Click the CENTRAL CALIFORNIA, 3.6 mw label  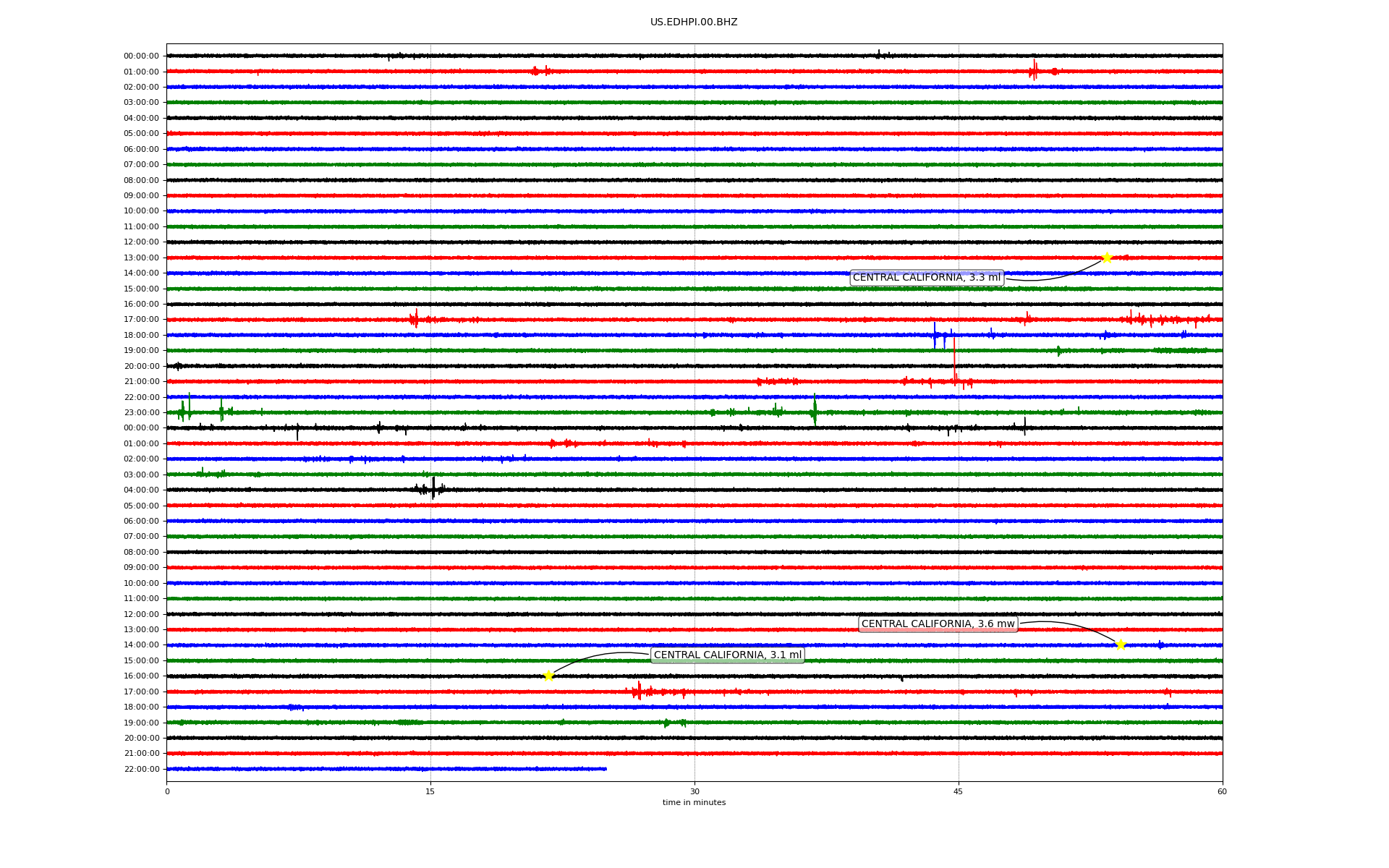click(x=938, y=624)
